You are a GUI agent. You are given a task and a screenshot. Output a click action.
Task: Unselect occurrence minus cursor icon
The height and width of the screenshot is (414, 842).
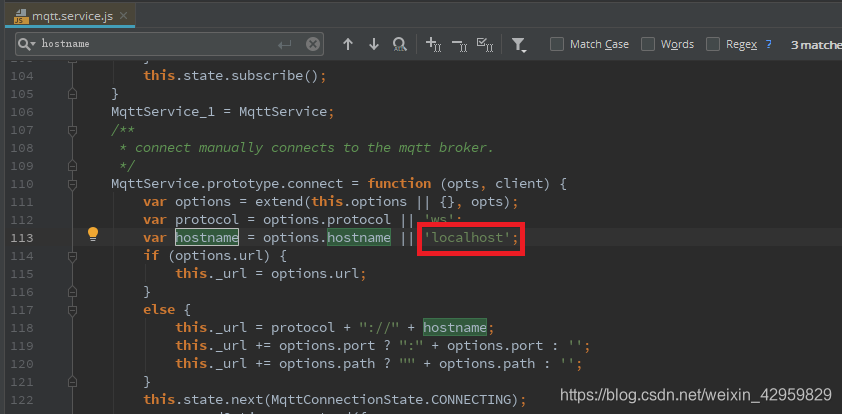tap(459, 44)
